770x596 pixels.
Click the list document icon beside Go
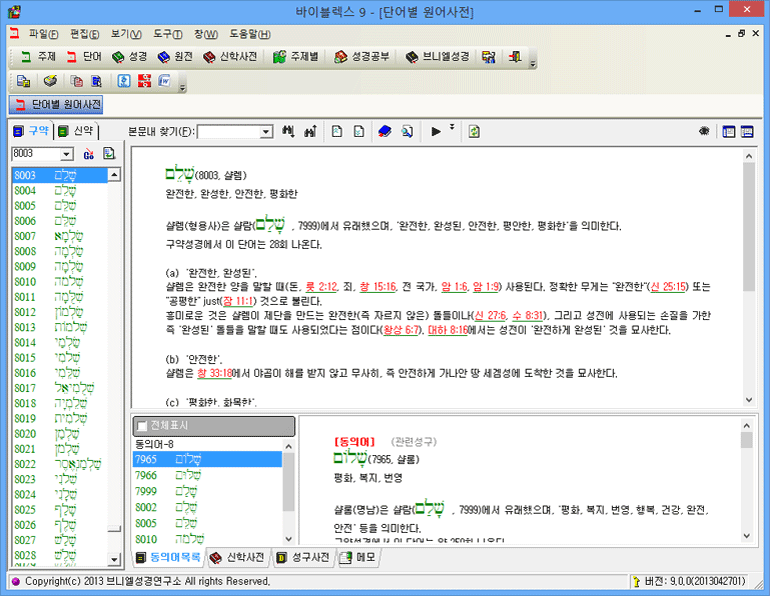(109, 154)
